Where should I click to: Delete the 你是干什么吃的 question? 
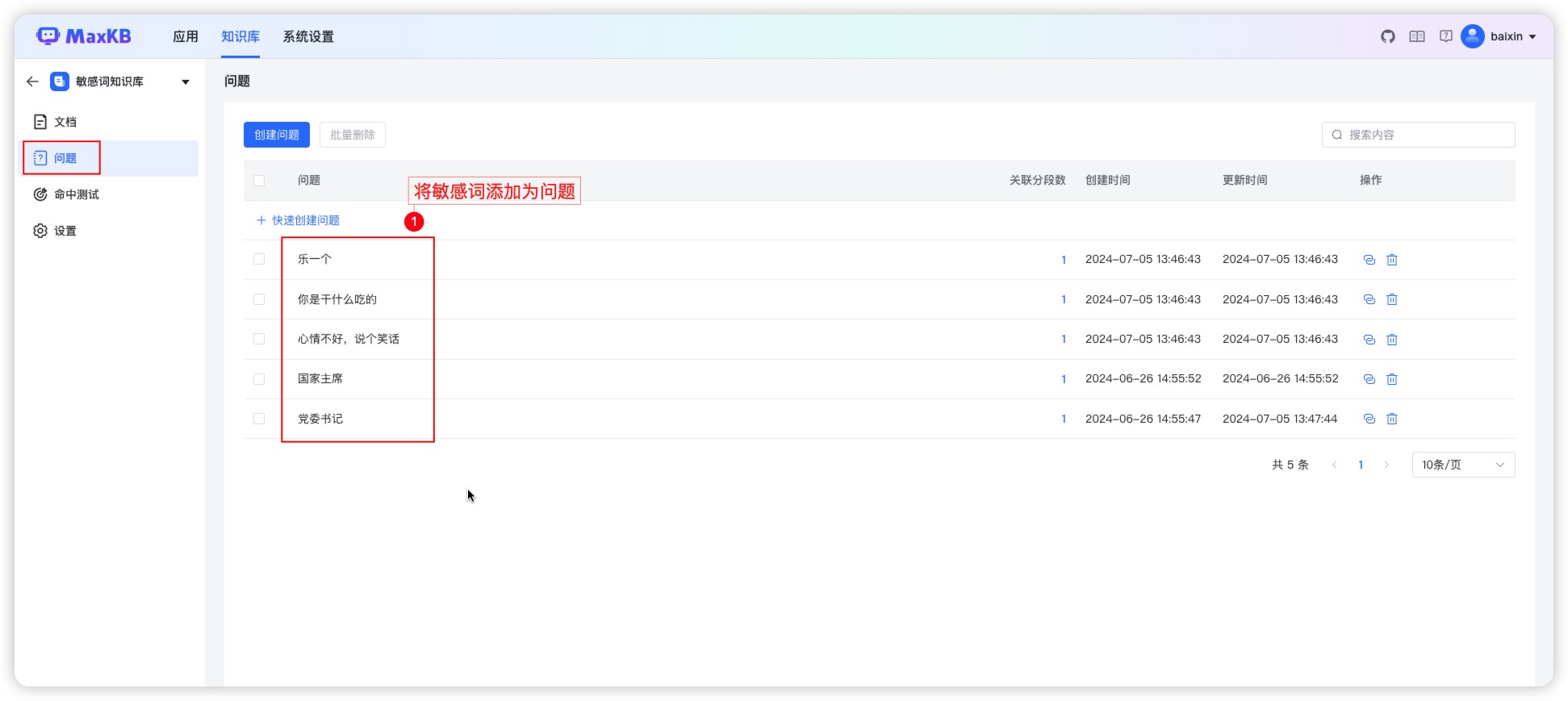pyautogui.click(x=1392, y=299)
